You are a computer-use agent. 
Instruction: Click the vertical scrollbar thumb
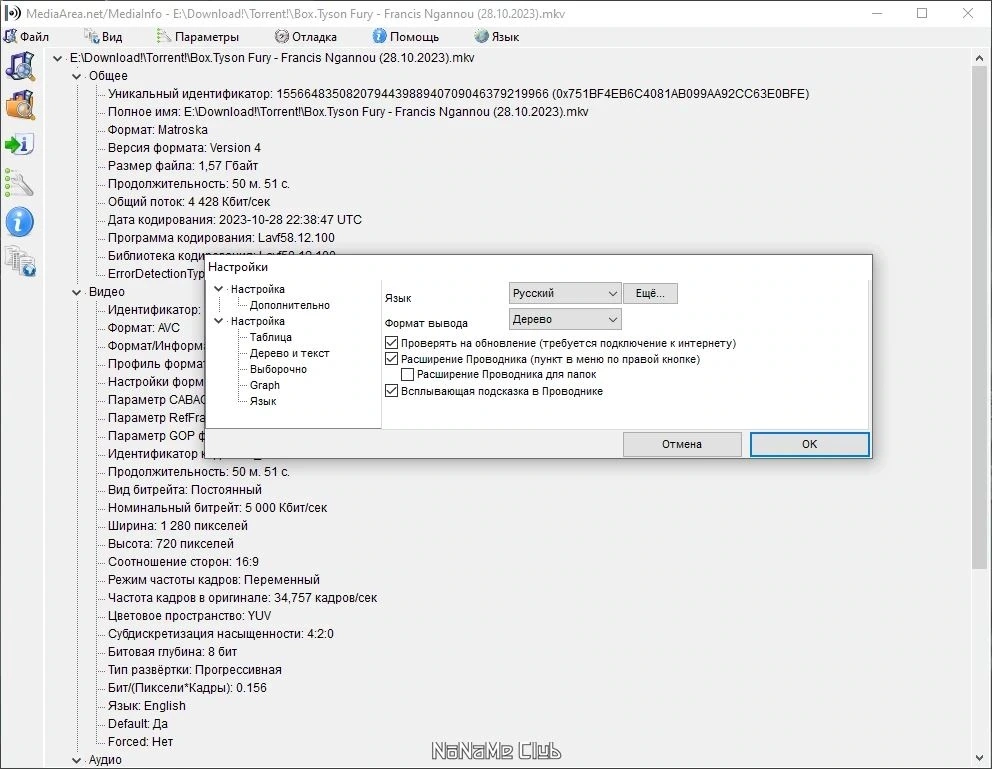click(x=979, y=316)
